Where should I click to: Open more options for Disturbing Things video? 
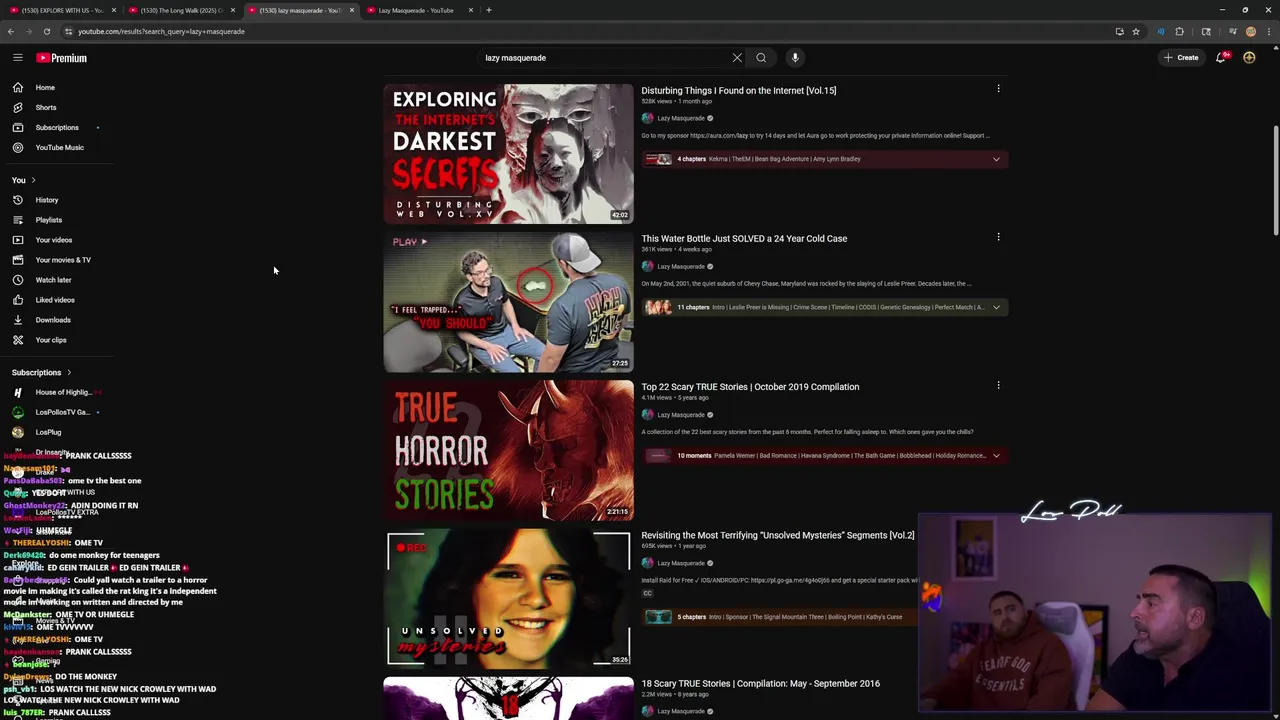tap(998, 89)
